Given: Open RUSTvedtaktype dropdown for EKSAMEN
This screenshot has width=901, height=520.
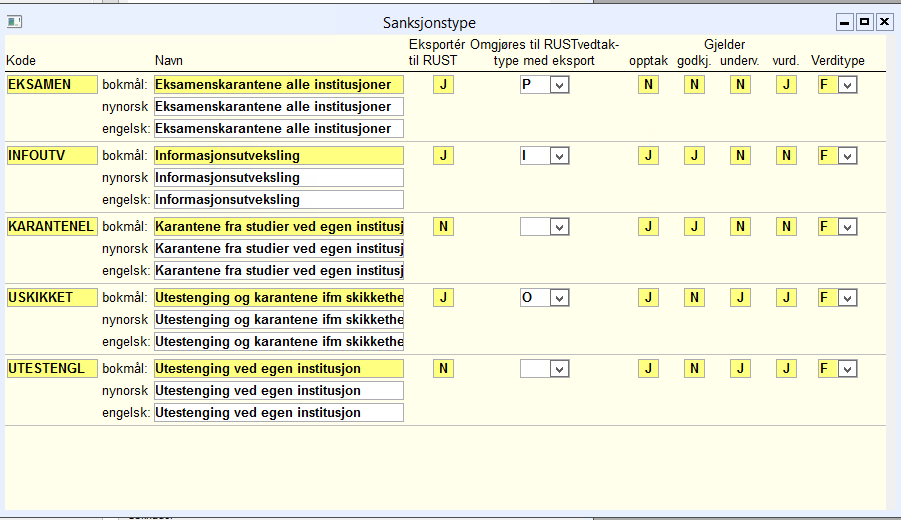Looking at the screenshot, I should (559, 85).
